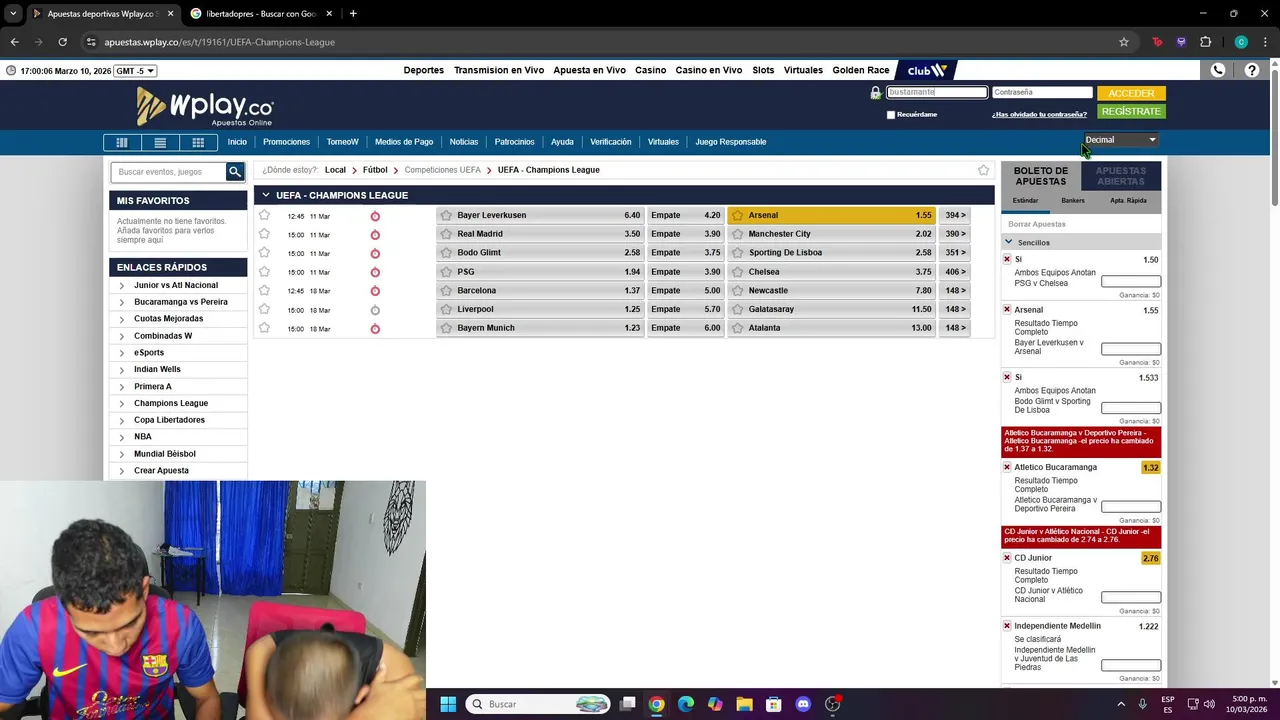Favorite the Bayer Leverkusen match row star
The width and height of the screenshot is (1280, 720).
click(264, 215)
